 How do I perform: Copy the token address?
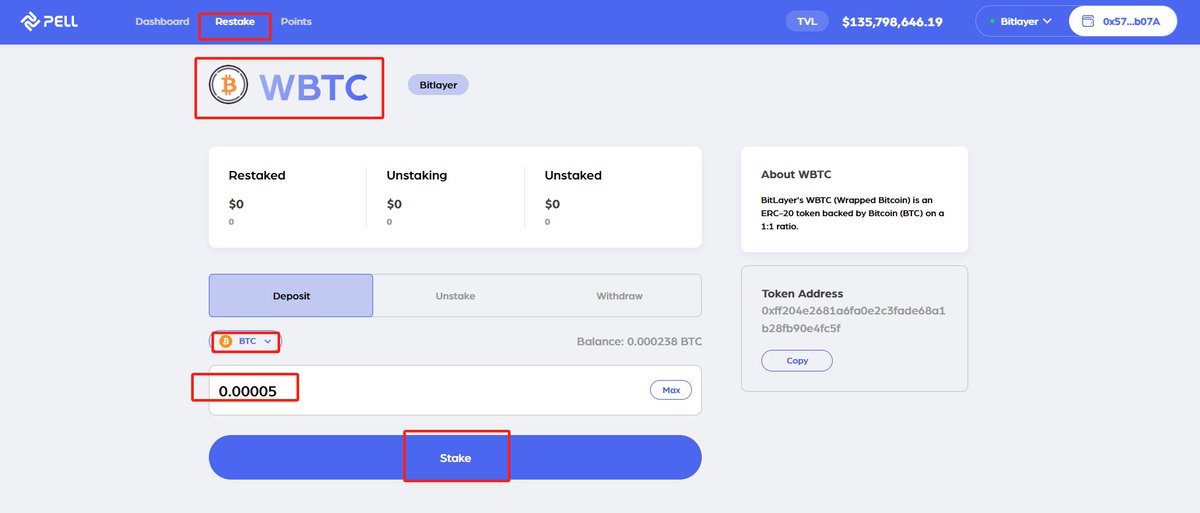click(x=797, y=360)
